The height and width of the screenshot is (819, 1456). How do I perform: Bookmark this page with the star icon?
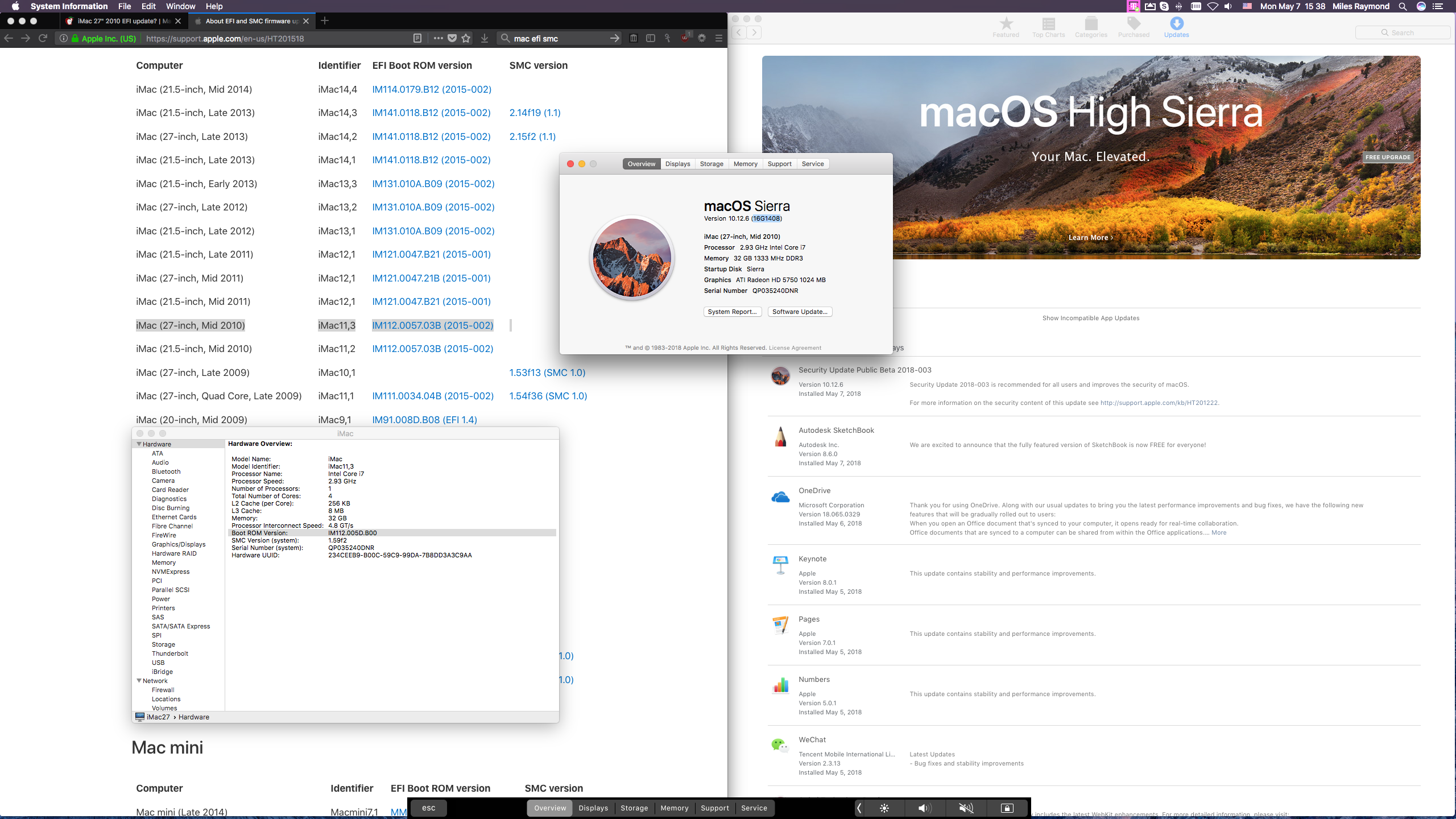(466, 38)
